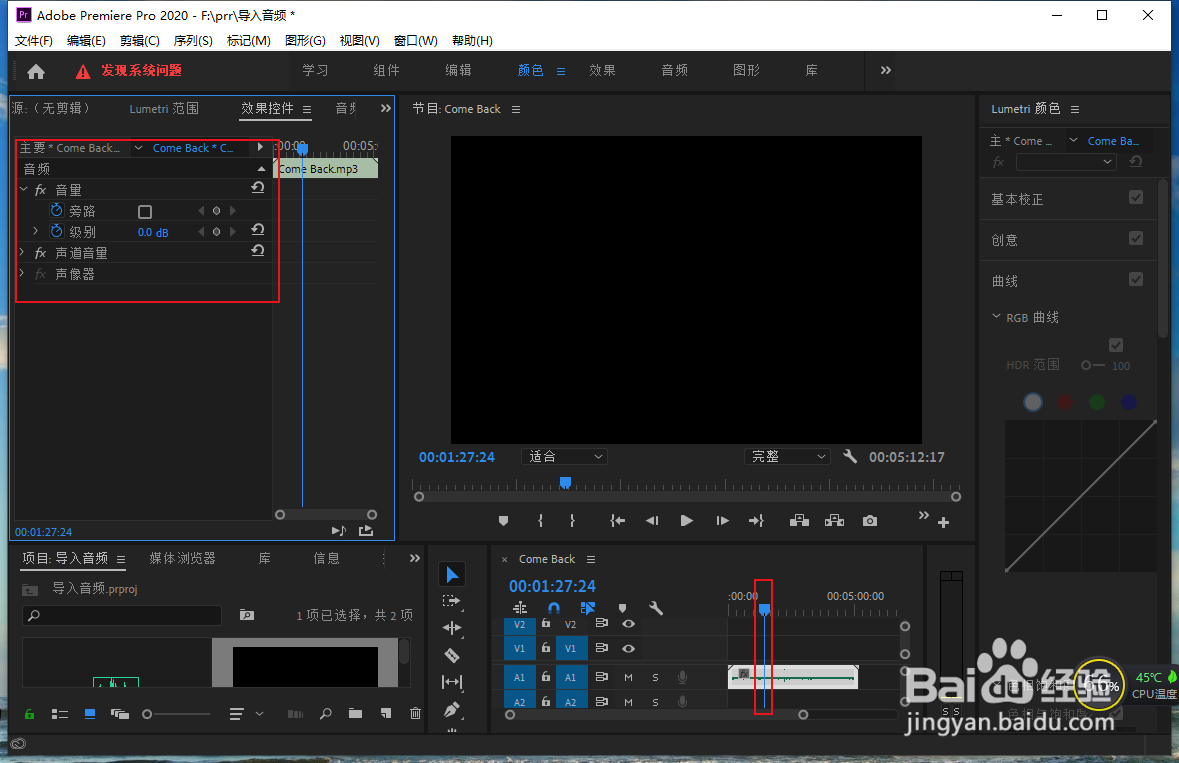
Task: Collapse the Volume effect group
Action: (x=23, y=189)
